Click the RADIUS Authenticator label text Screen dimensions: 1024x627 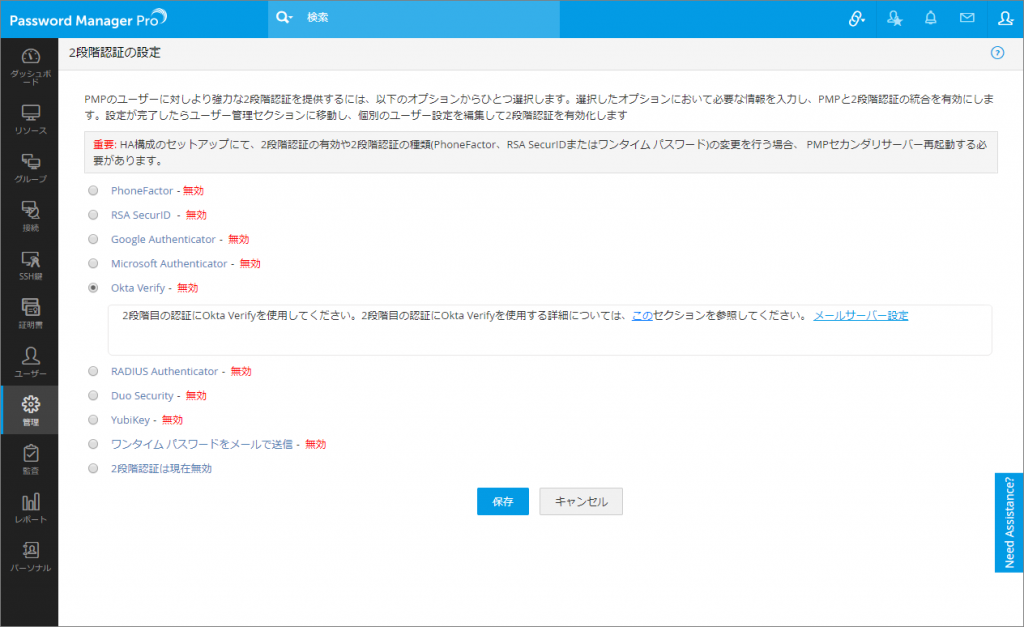(x=165, y=371)
